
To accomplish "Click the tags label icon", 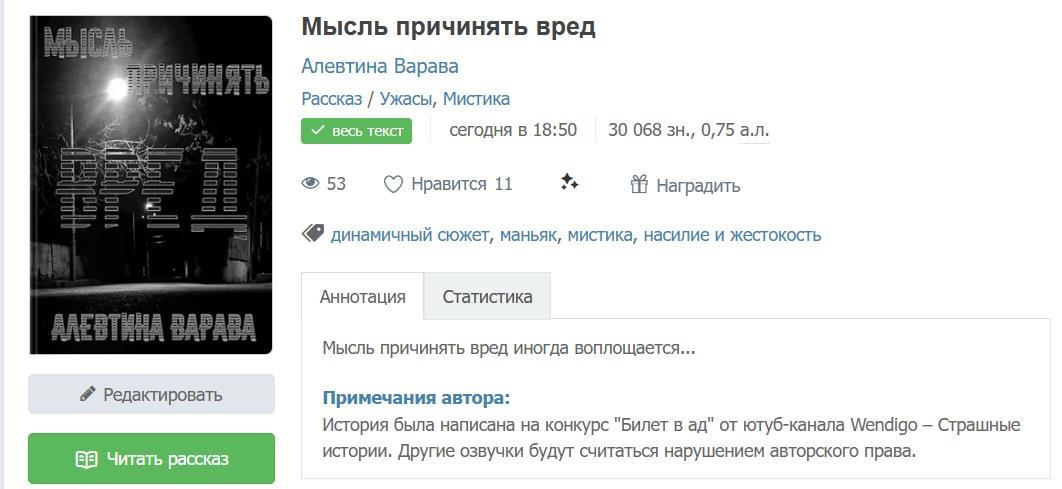I will (x=313, y=234).
